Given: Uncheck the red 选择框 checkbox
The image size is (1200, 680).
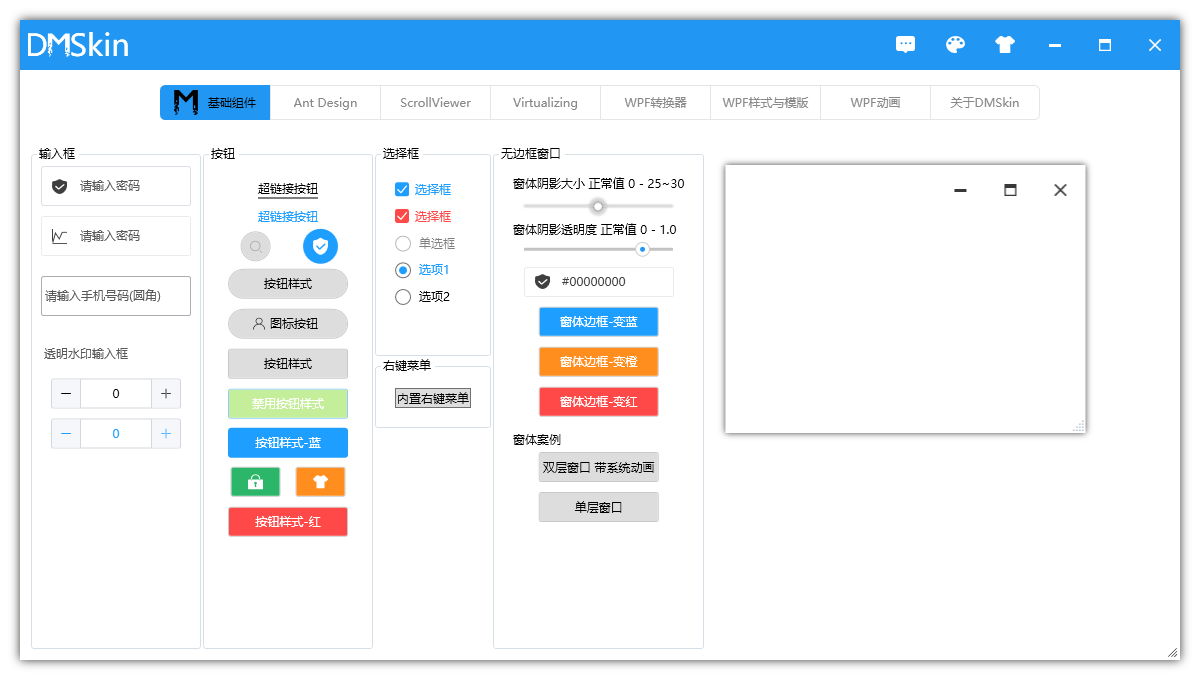Looking at the screenshot, I should (403, 216).
